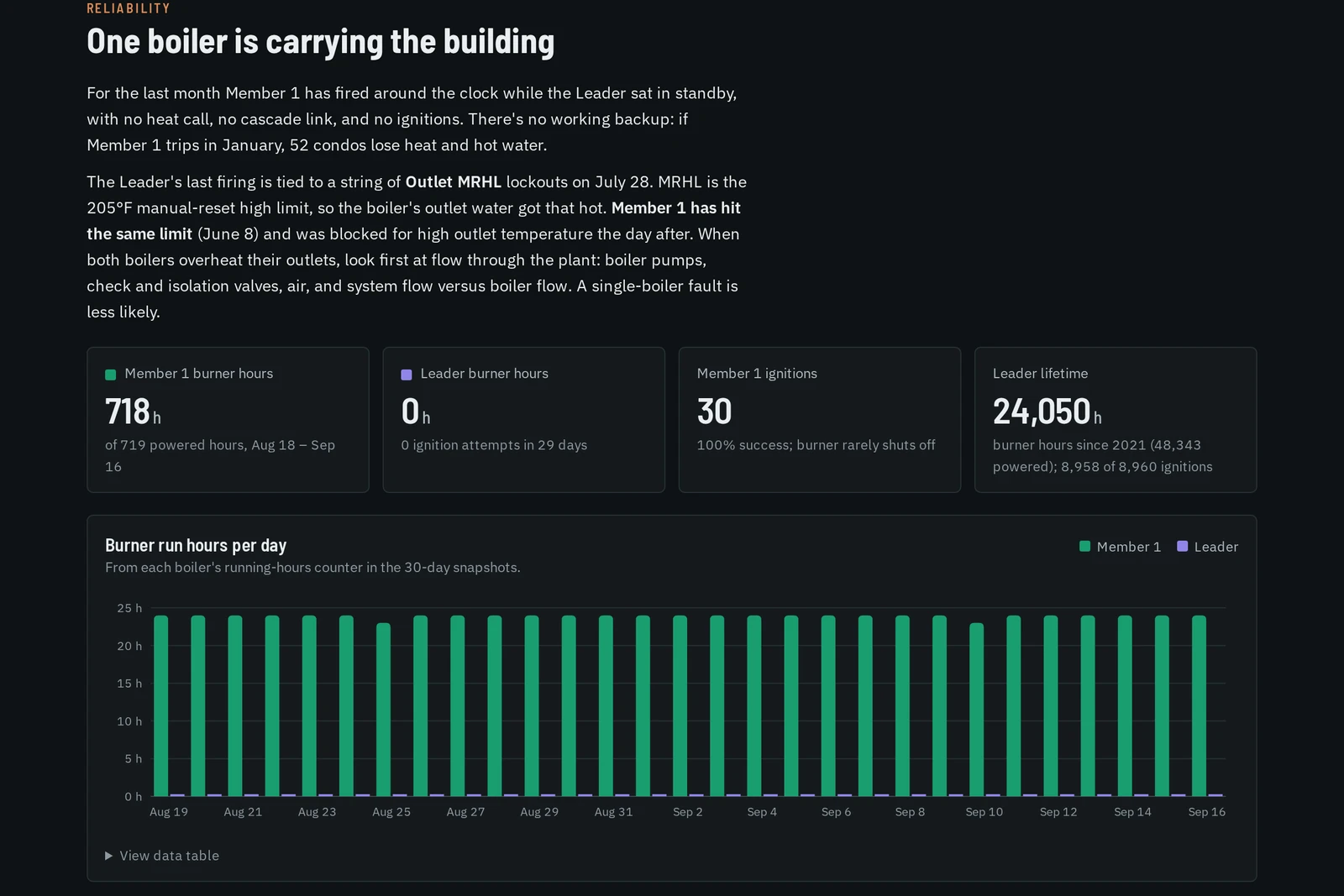This screenshot has height=896, width=1344.
Task: Click the Sep 10 green bar in chart
Action: pyautogui.click(x=976, y=710)
